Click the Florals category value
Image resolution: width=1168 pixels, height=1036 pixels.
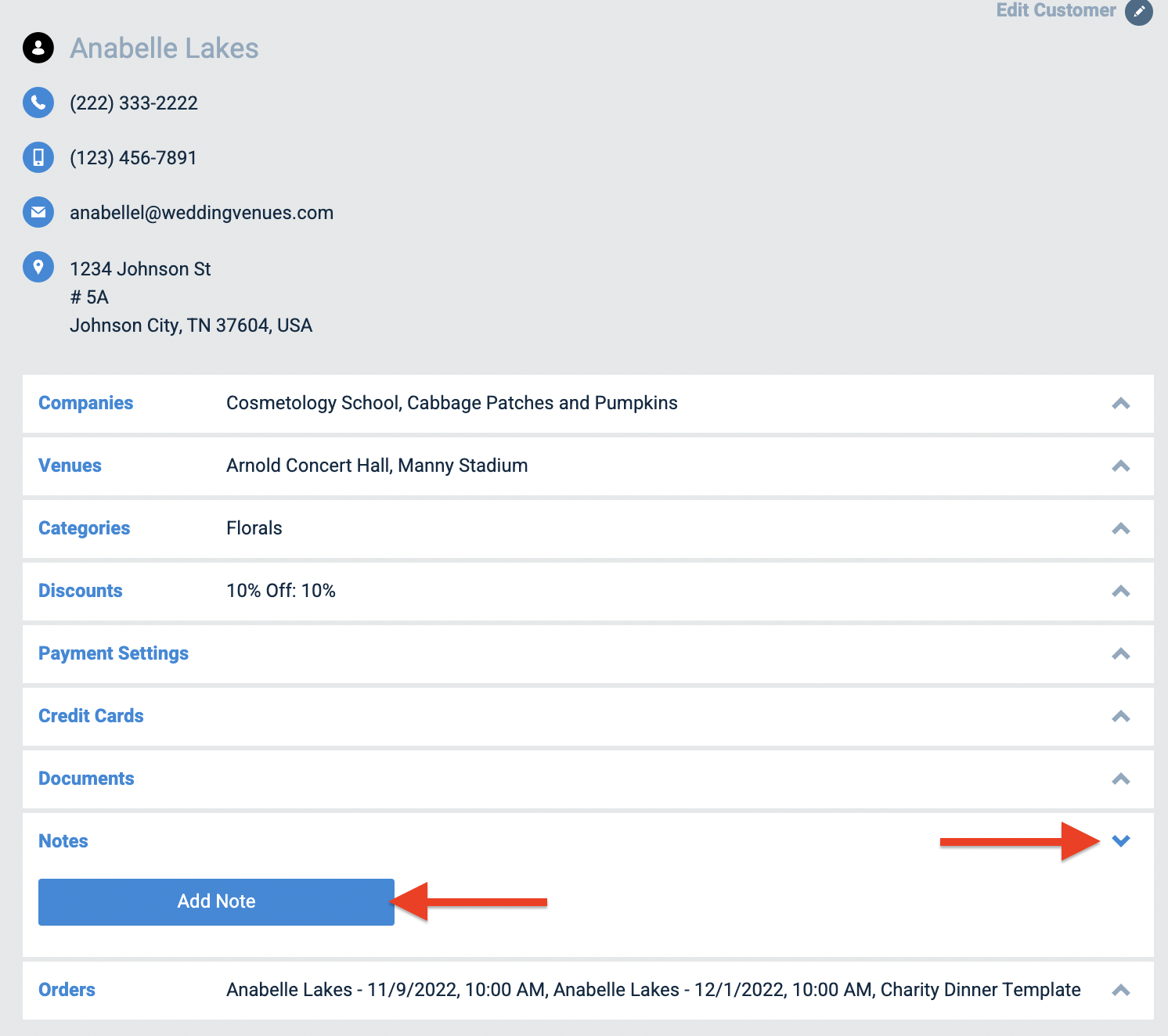[254, 528]
